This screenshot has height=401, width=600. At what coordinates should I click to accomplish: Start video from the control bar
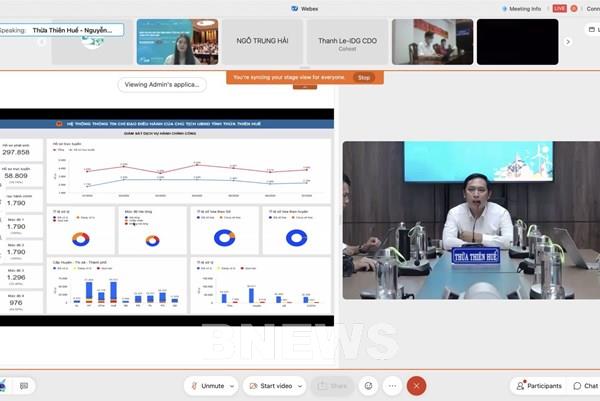(270, 386)
